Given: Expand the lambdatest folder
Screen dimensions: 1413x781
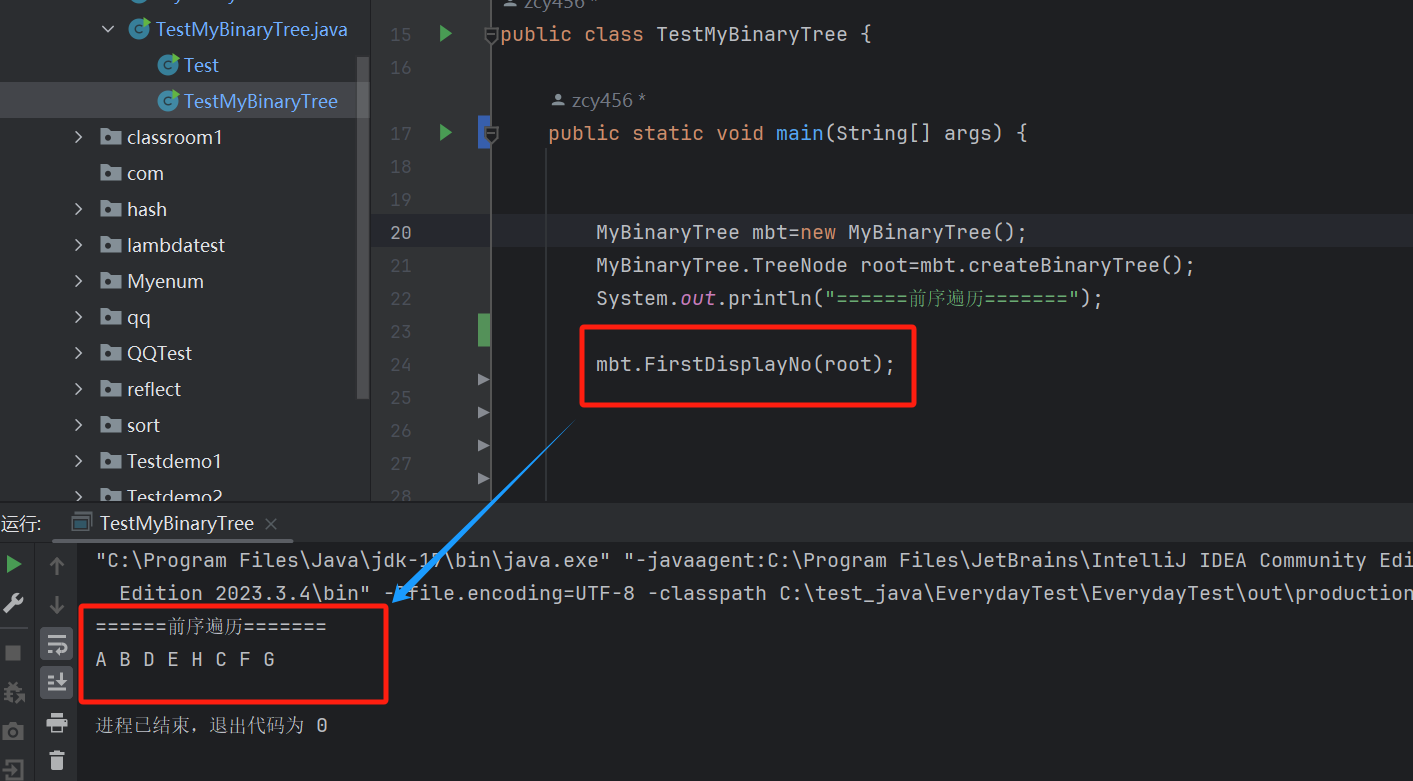Looking at the screenshot, I should (79, 245).
